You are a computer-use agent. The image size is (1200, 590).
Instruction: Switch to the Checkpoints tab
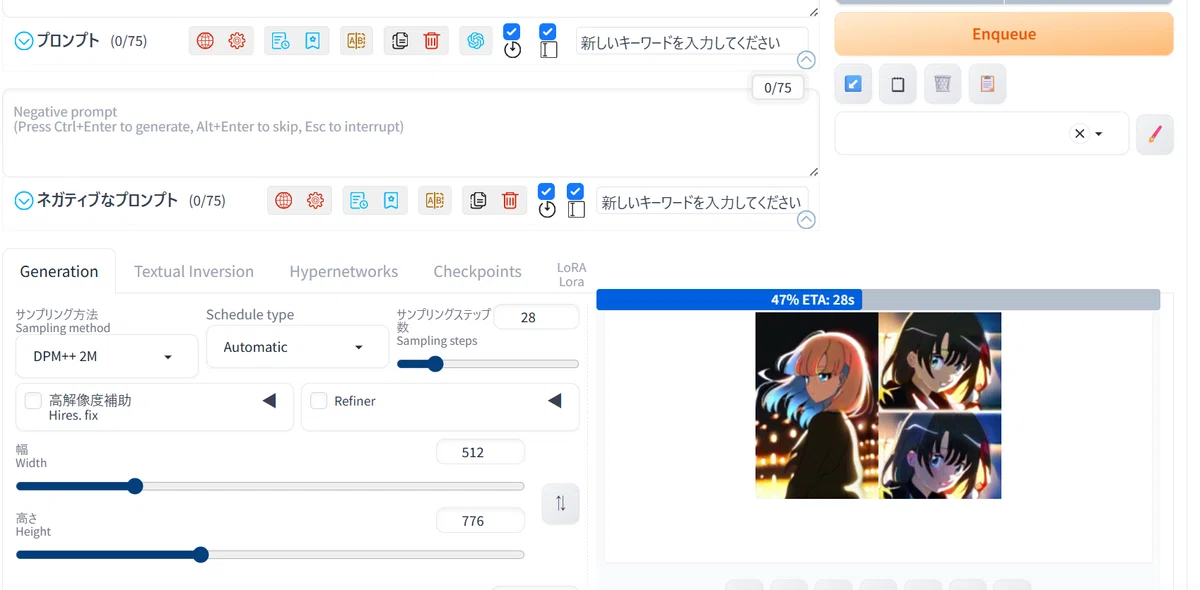tap(478, 271)
